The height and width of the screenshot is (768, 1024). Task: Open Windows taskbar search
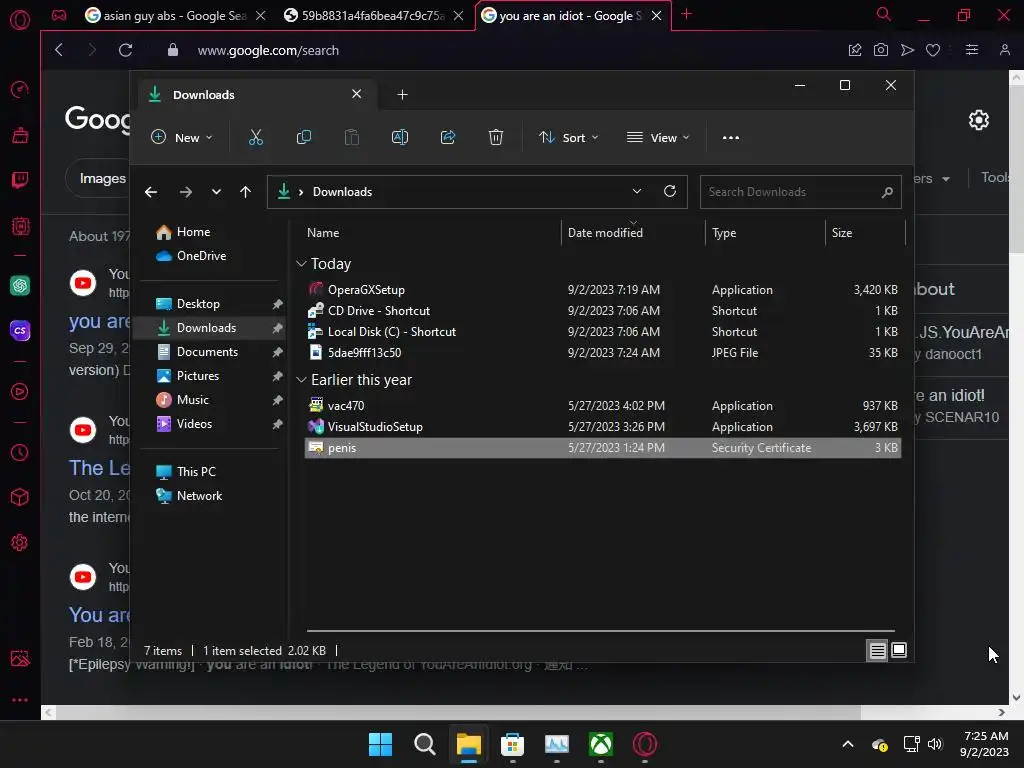coord(424,744)
